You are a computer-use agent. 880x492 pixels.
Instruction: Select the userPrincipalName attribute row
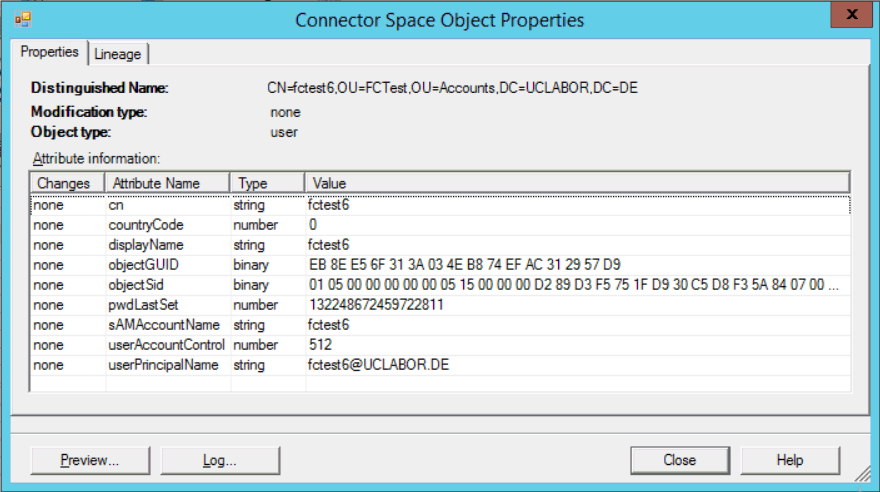click(x=441, y=365)
